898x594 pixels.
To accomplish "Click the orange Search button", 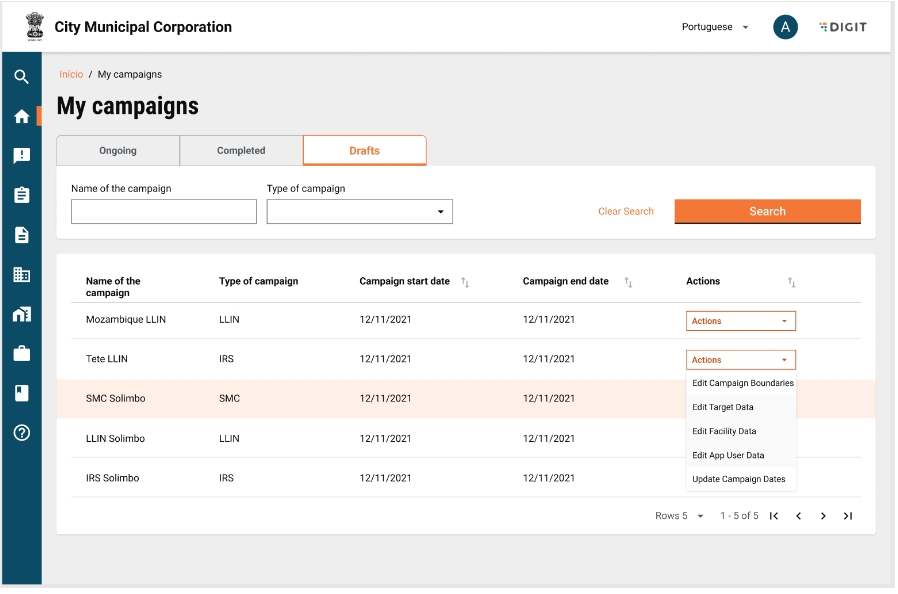I will (767, 211).
